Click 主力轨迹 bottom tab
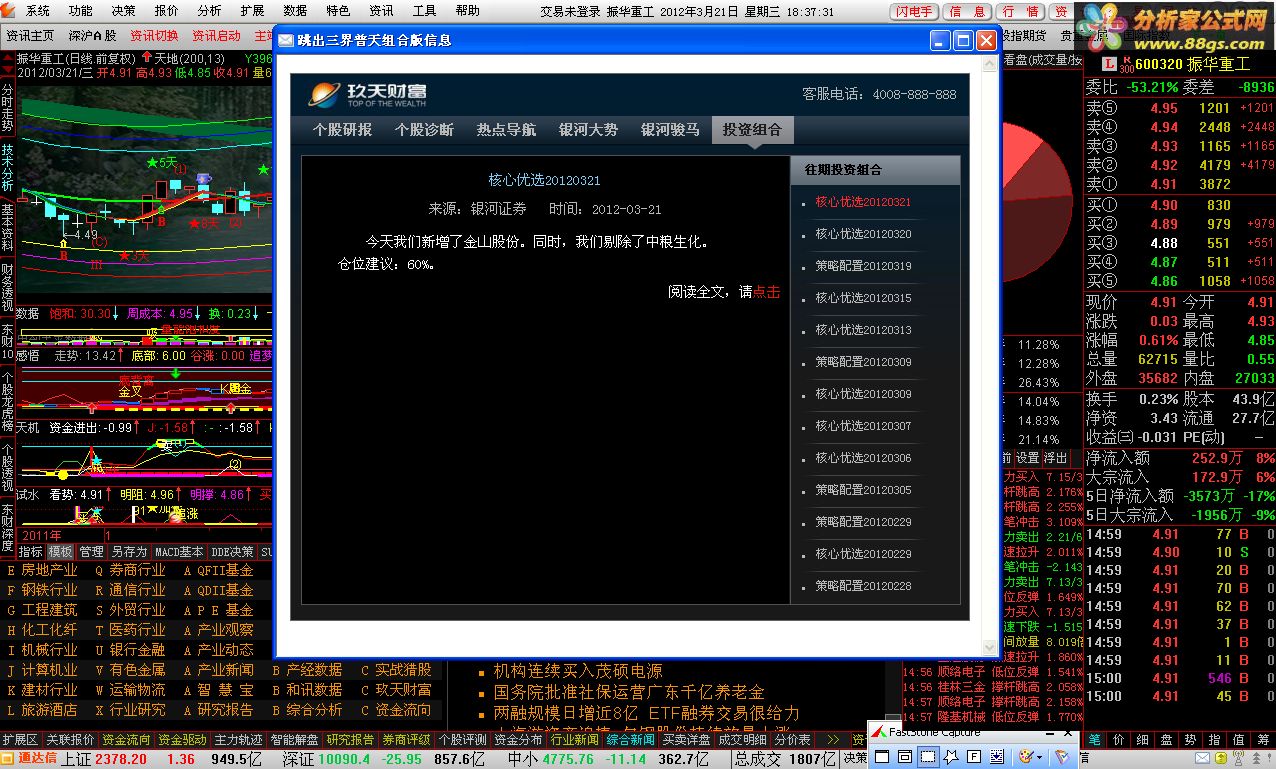 pos(238,740)
